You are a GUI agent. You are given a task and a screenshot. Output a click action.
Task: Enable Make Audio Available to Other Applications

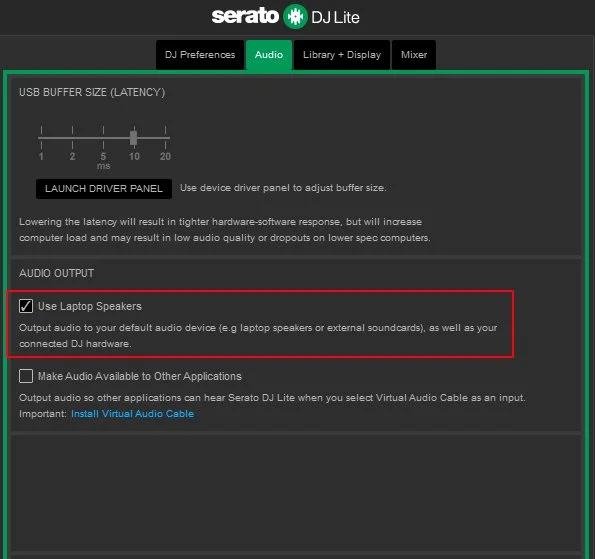click(x=26, y=376)
